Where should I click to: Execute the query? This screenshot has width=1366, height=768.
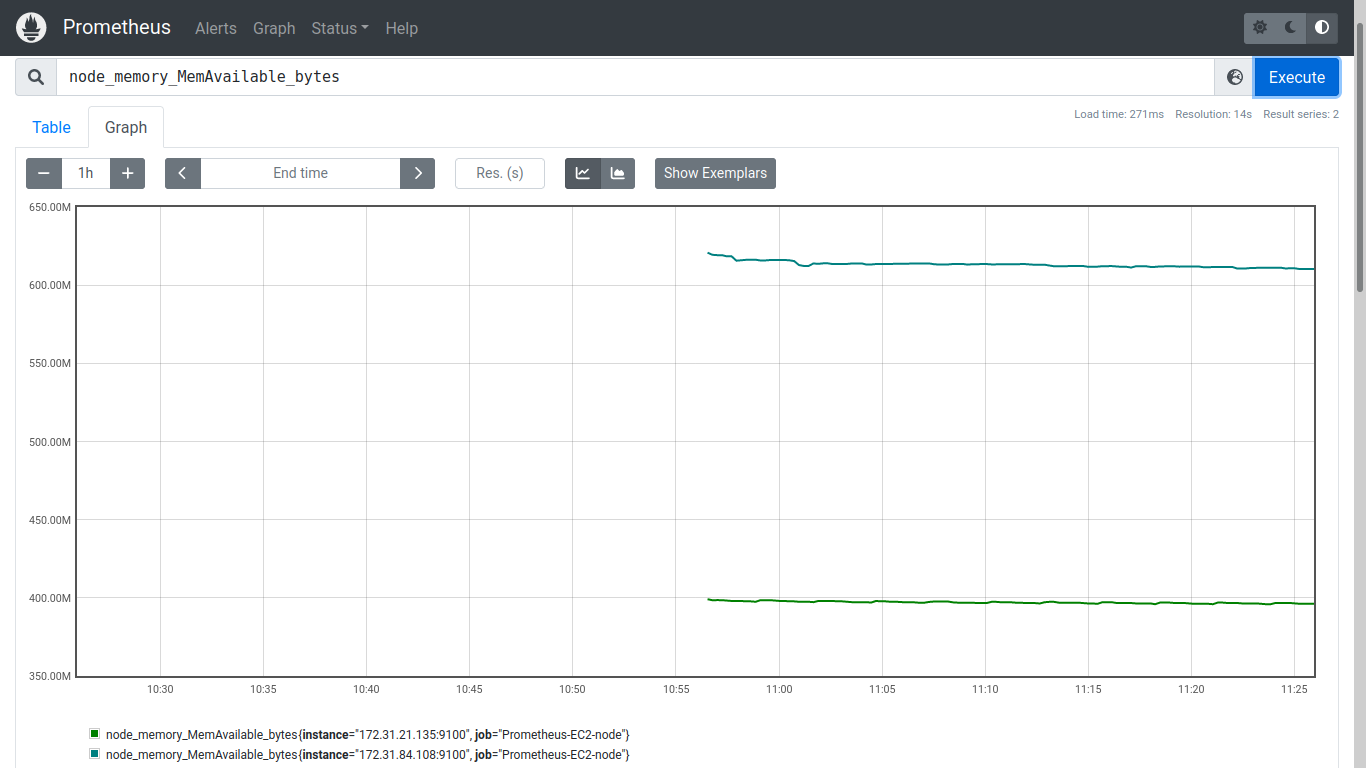(x=1297, y=77)
